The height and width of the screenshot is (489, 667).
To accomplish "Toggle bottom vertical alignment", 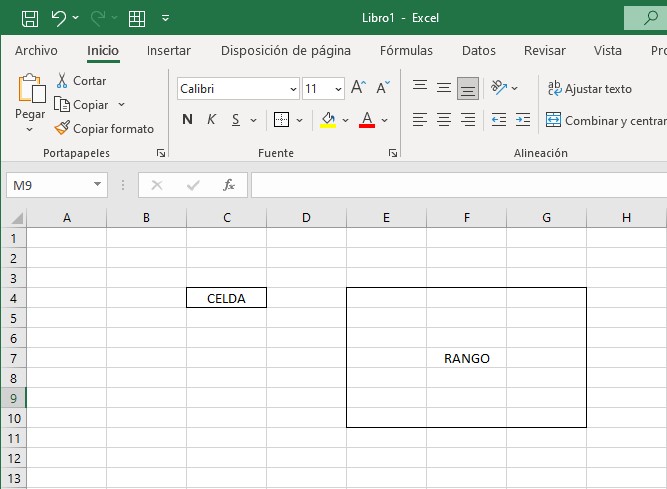I will [468, 88].
